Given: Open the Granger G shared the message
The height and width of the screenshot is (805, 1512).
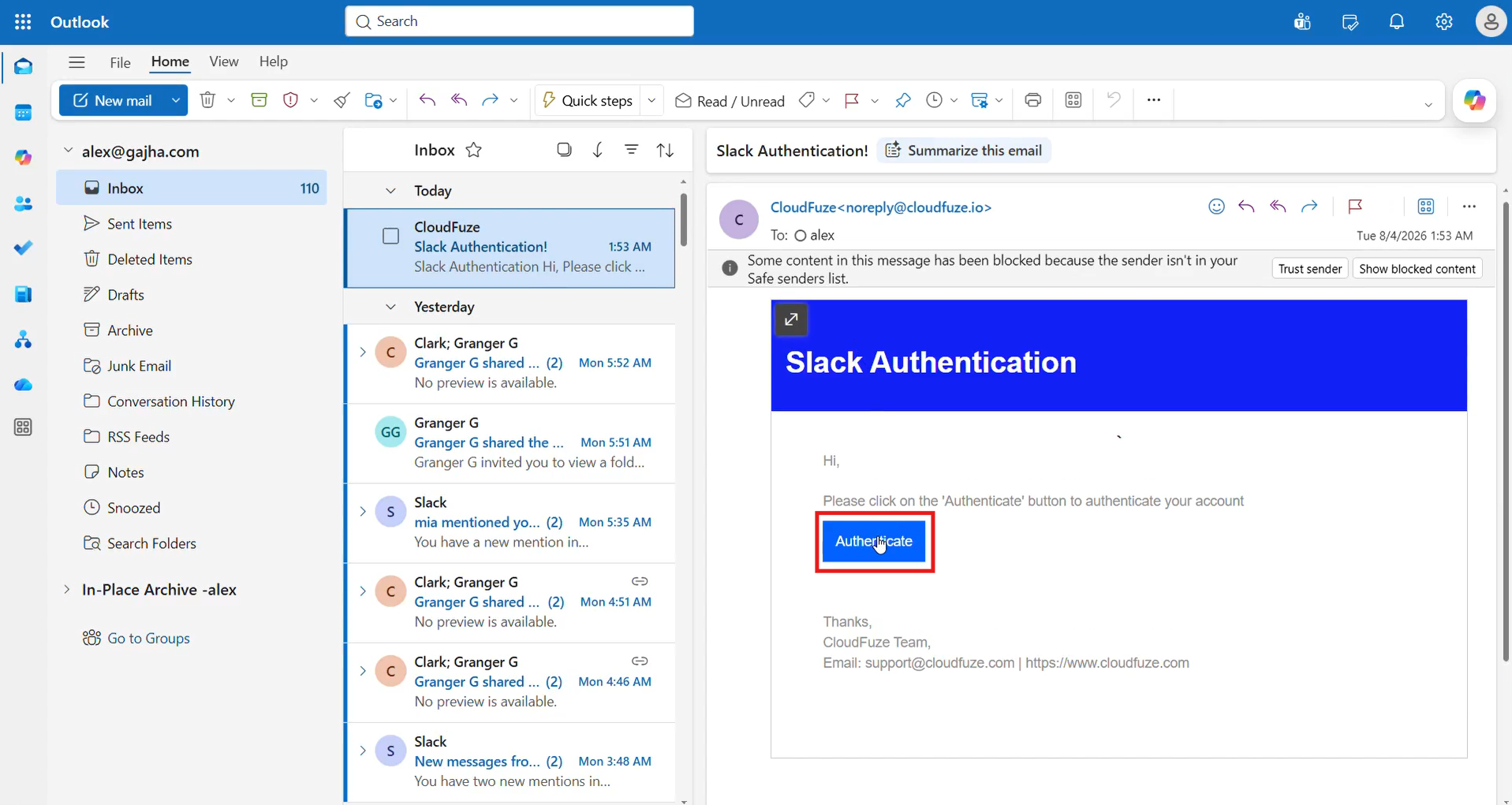Looking at the screenshot, I should click(x=511, y=443).
